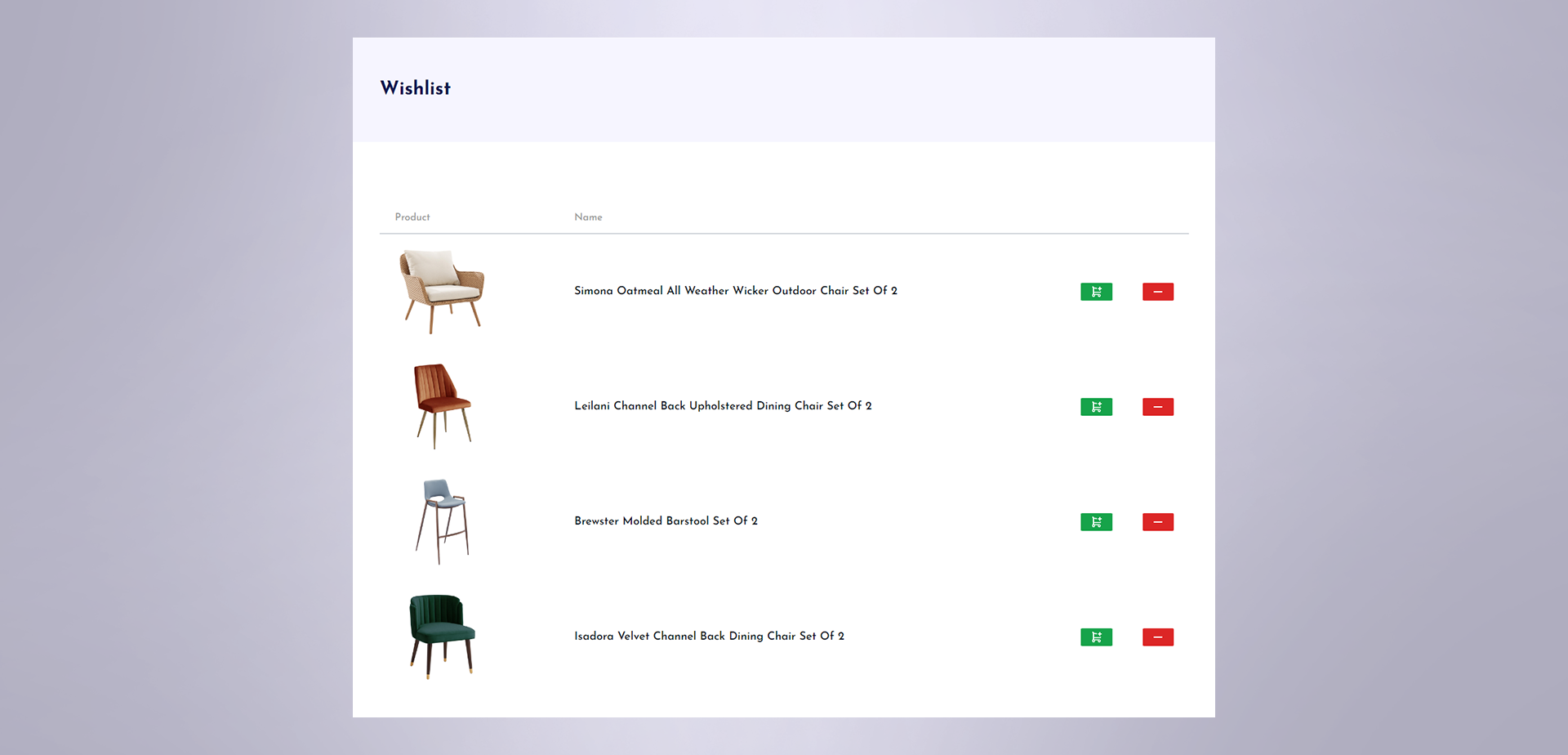The width and height of the screenshot is (1568, 755).
Task: Remove Leilani Dining Chair from wishlist
Action: [x=1157, y=406]
